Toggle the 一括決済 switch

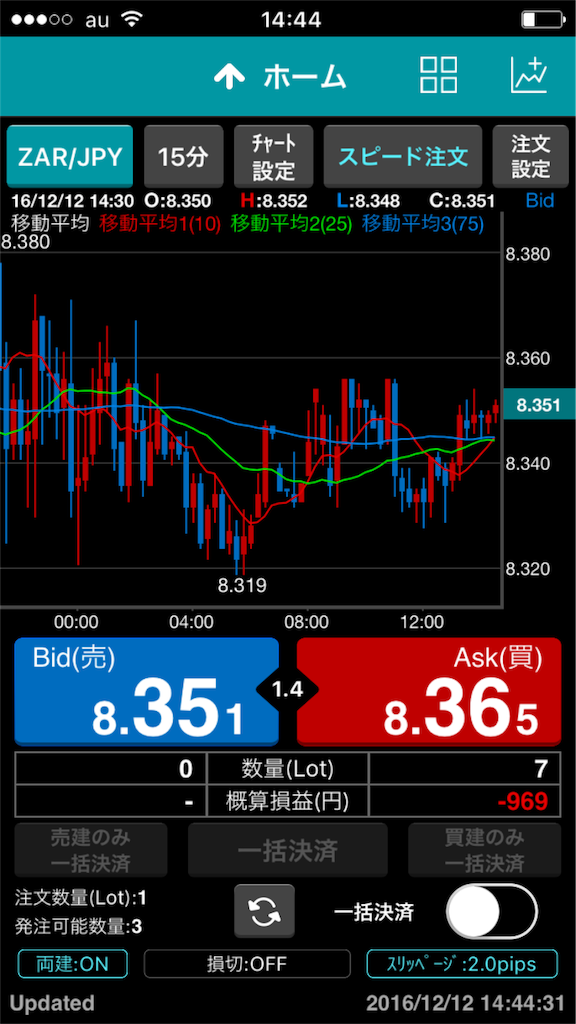[492, 911]
